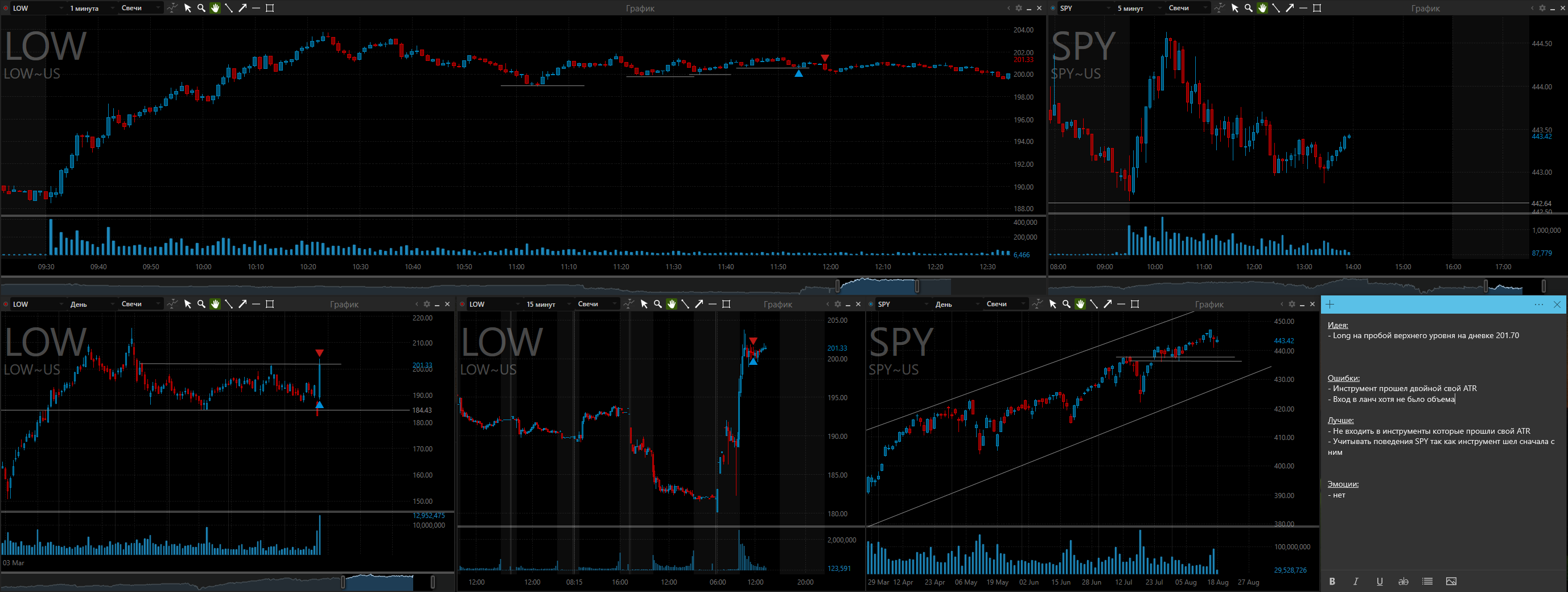Click График title of LOW 1 минута chart

pos(640,9)
